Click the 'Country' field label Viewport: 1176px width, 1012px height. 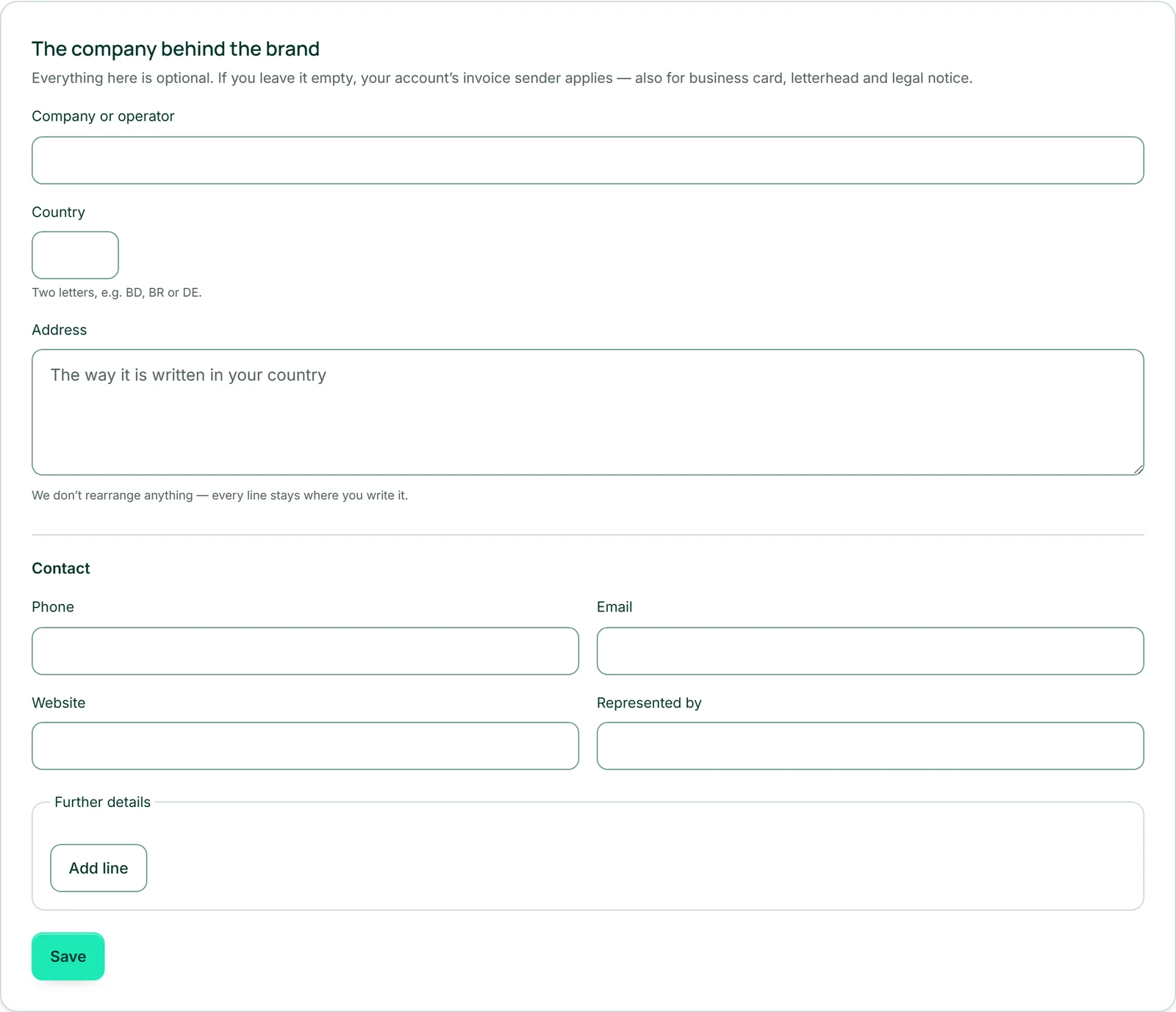(x=58, y=212)
